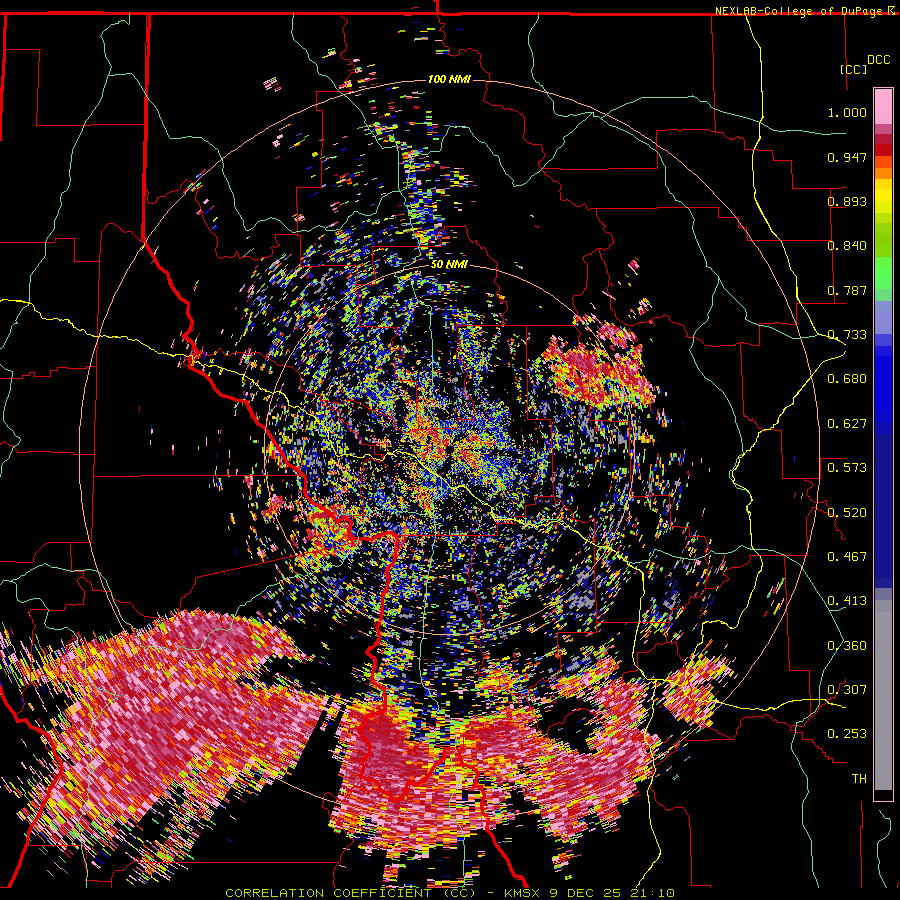
Task: Select the 0.787 scale value
Action: tap(847, 290)
